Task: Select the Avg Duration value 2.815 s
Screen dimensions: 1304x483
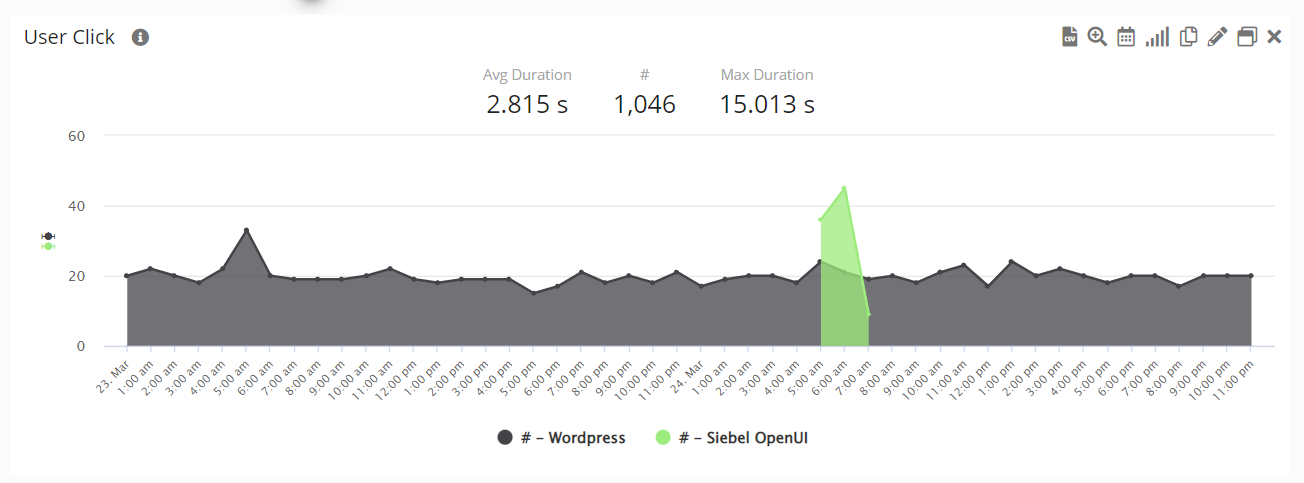Action: pos(527,104)
